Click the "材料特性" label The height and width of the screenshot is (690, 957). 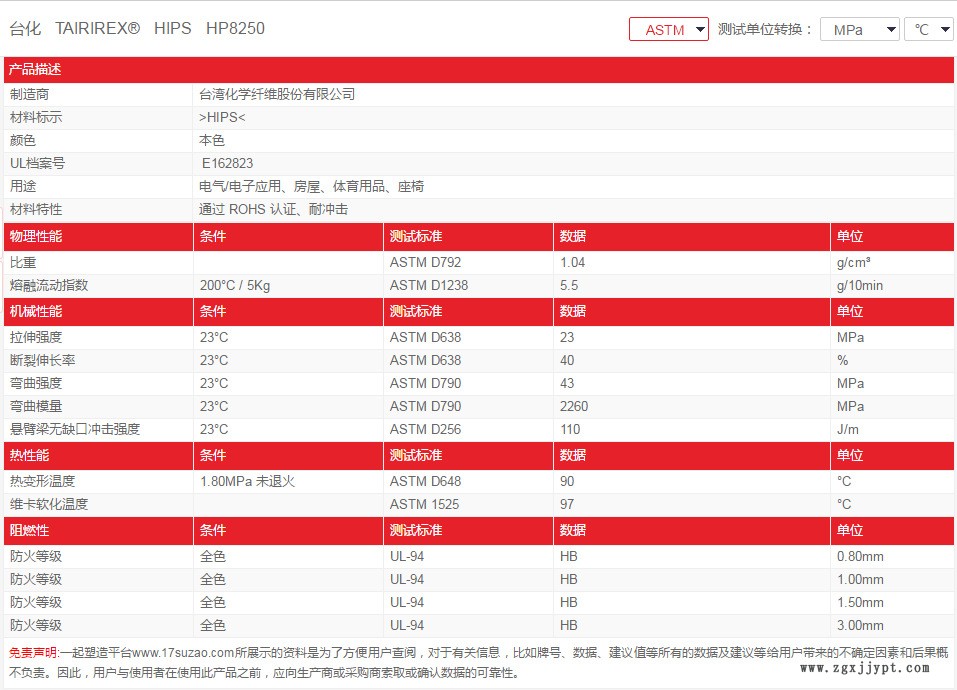pyautogui.click(x=36, y=209)
